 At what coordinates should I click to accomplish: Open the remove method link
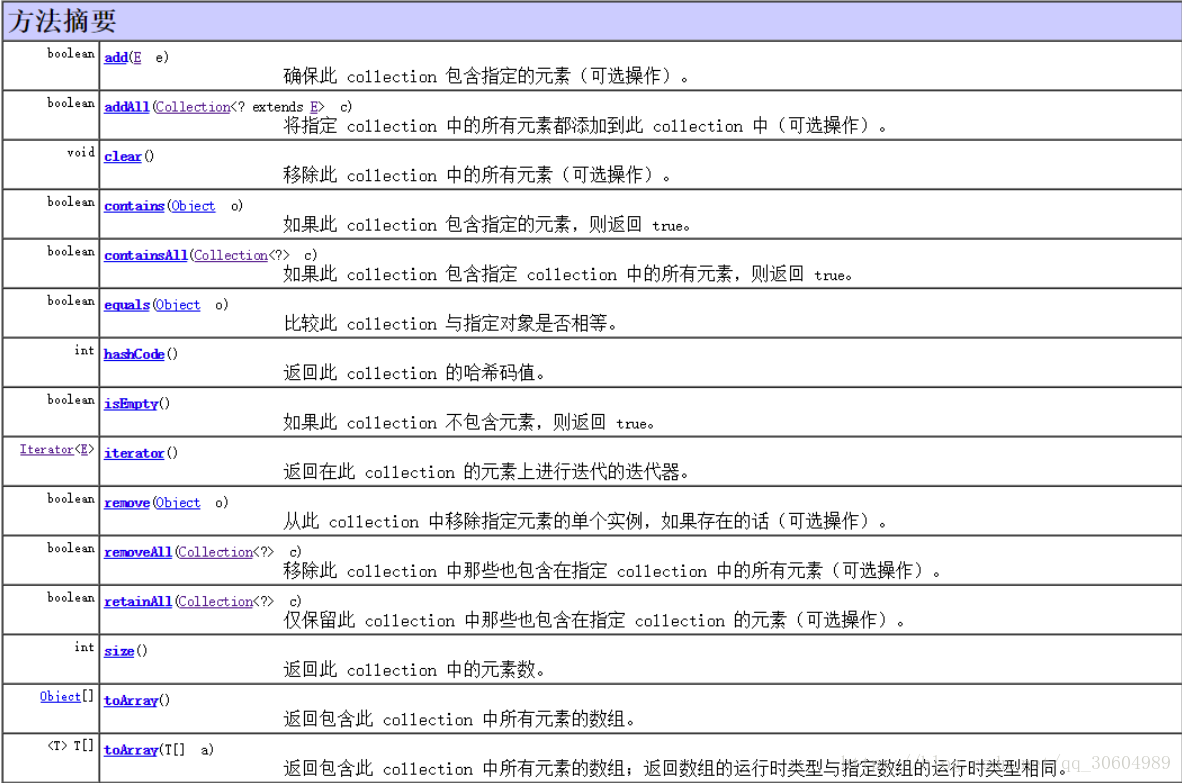(x=127, y=503)
